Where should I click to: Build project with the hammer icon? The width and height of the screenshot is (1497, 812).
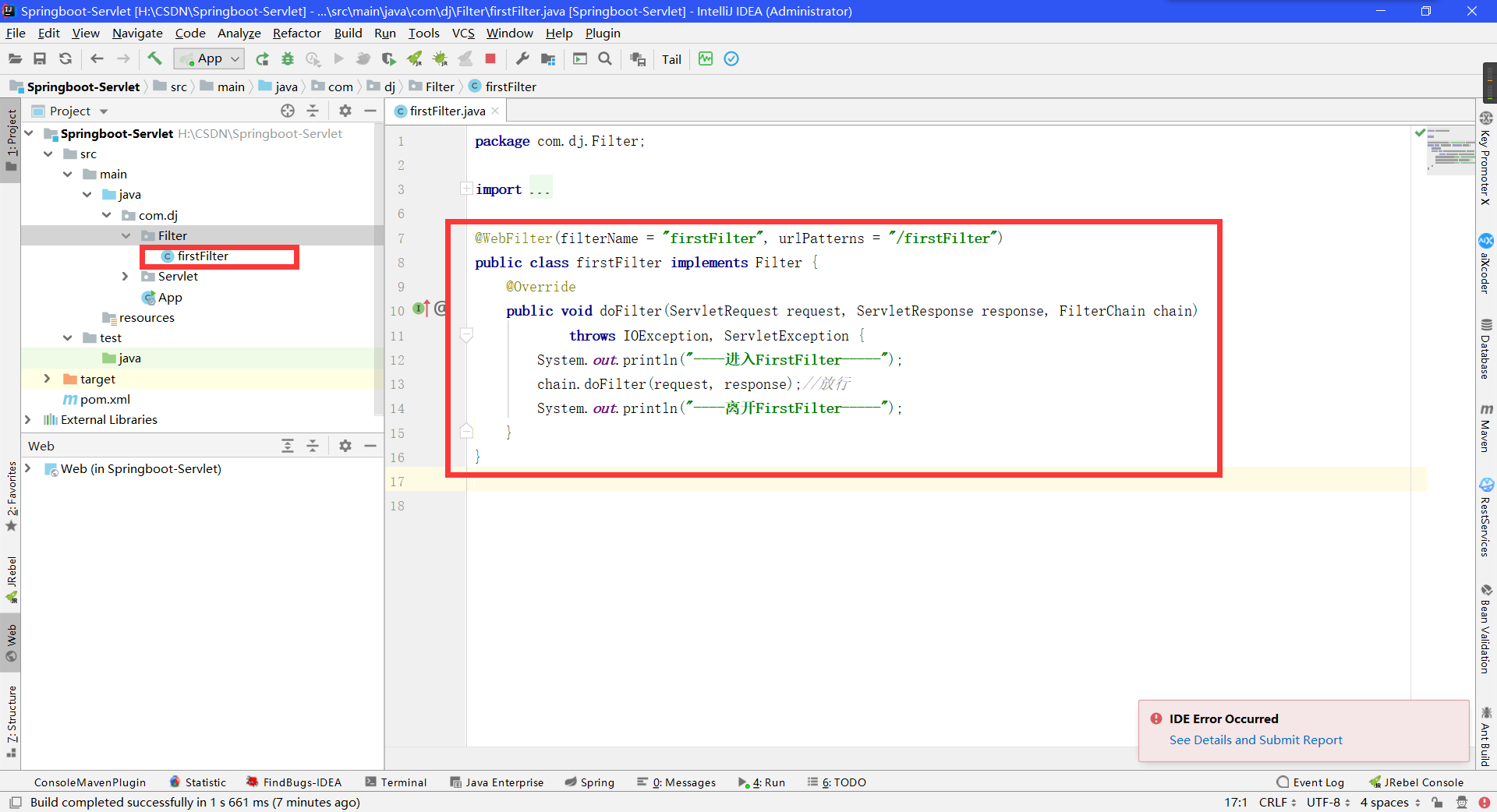155,58
